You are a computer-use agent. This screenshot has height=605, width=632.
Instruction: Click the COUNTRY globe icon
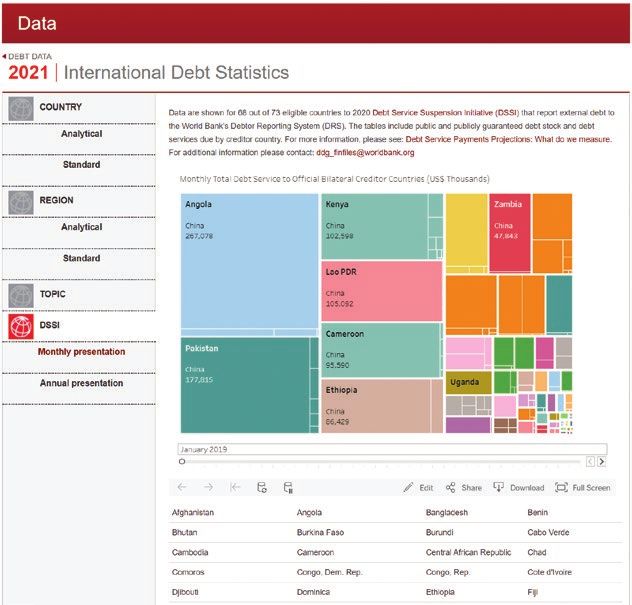[x=21, y=109]
